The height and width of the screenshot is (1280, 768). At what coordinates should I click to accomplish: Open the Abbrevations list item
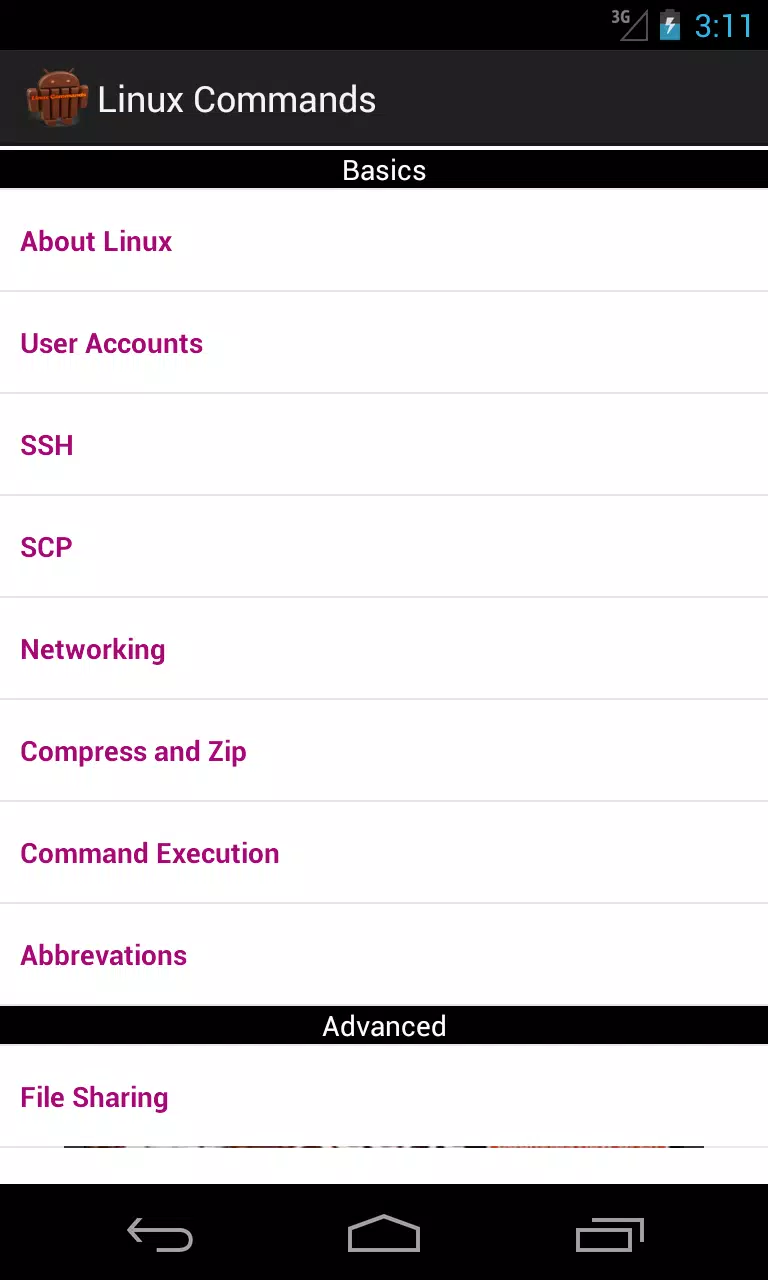pos(384,955)
